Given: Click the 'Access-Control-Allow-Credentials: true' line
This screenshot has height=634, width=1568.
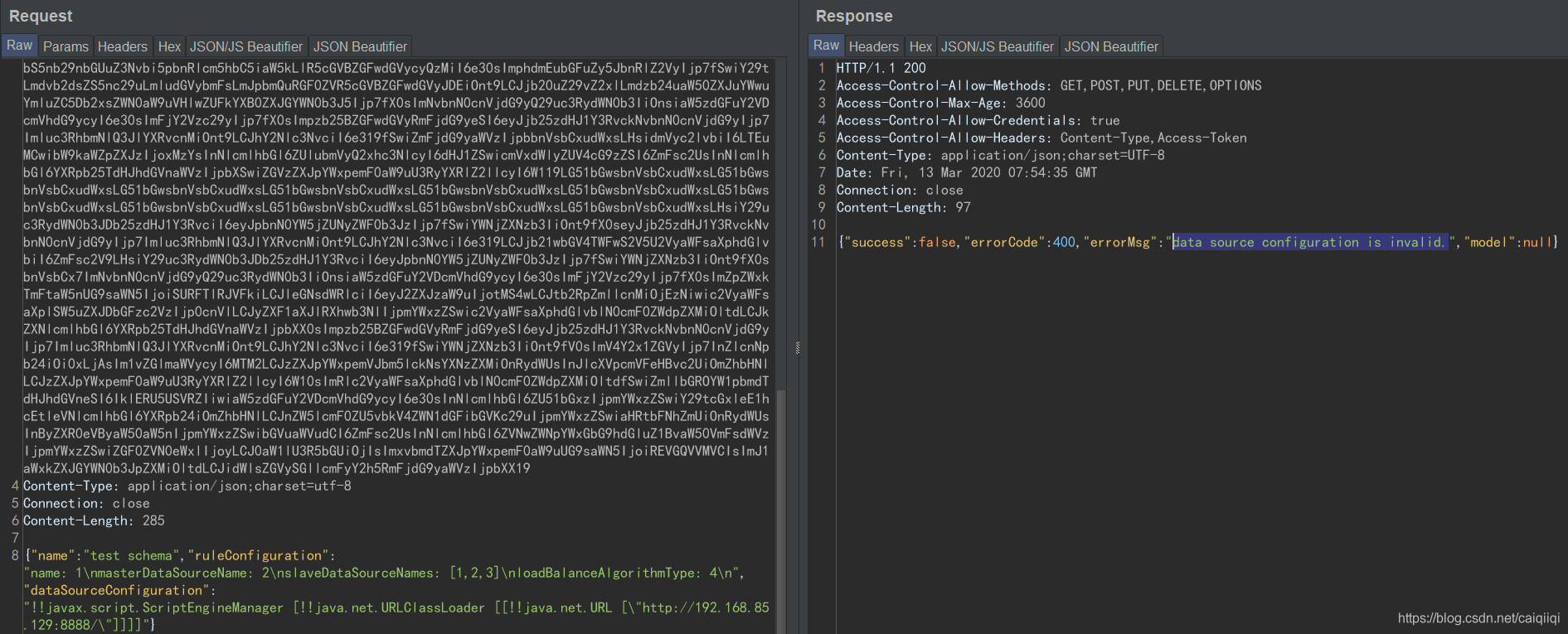Looking at the screenshot, I should click(x=978, y=120).
